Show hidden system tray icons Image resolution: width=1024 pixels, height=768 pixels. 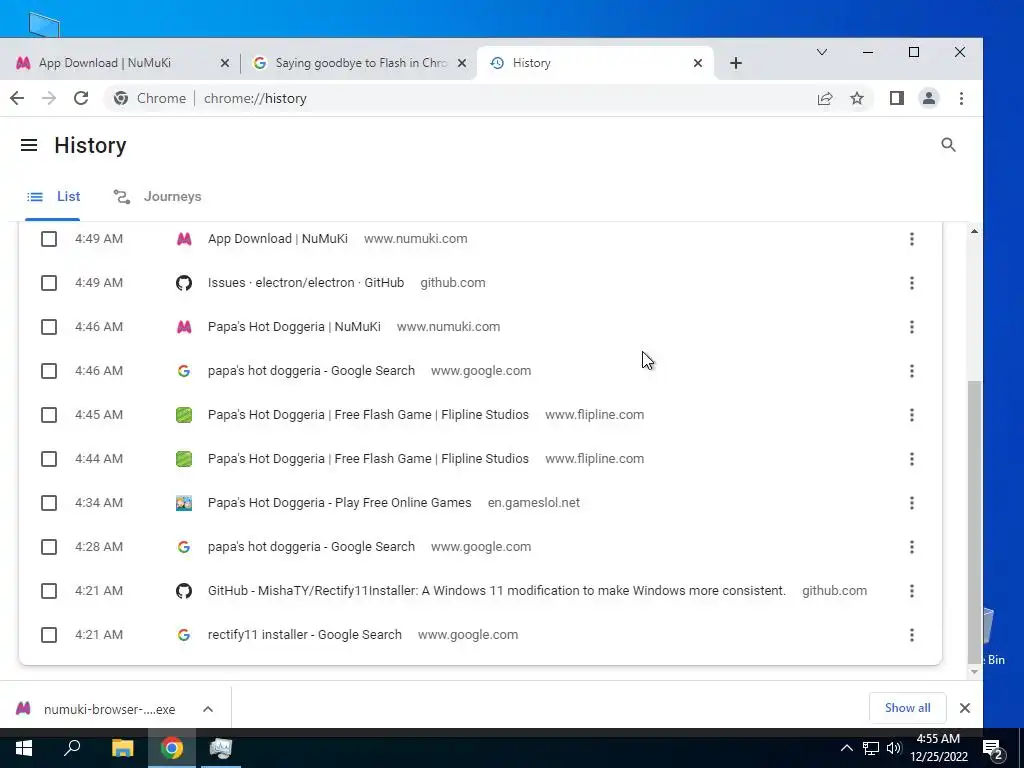[x=846, y=748]
